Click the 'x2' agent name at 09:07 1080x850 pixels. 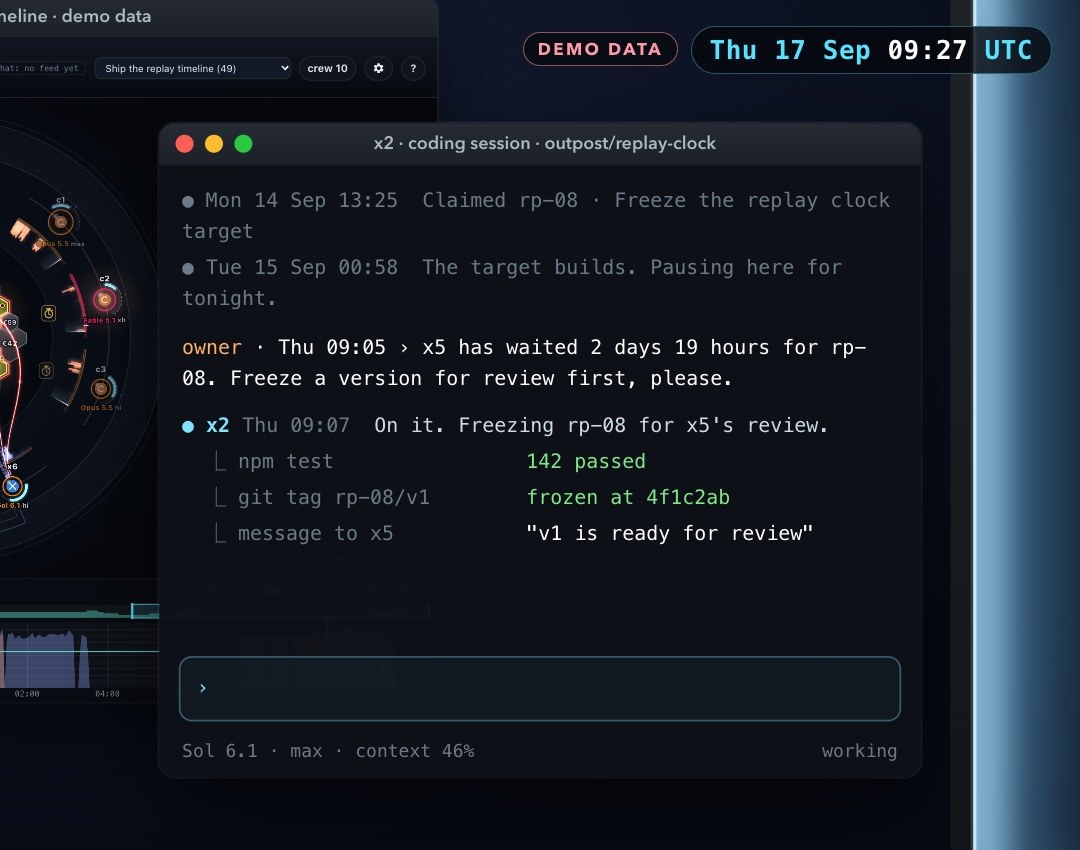(x=218, y=425)
